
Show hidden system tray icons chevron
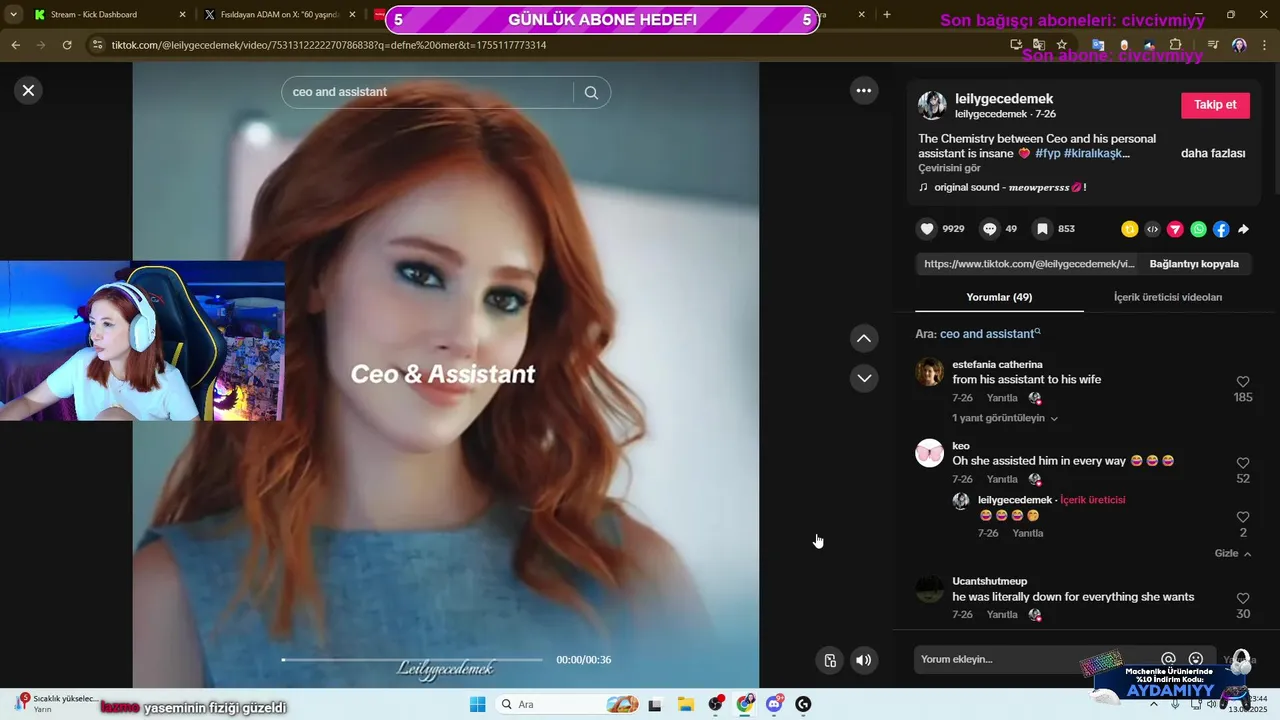1154,704
